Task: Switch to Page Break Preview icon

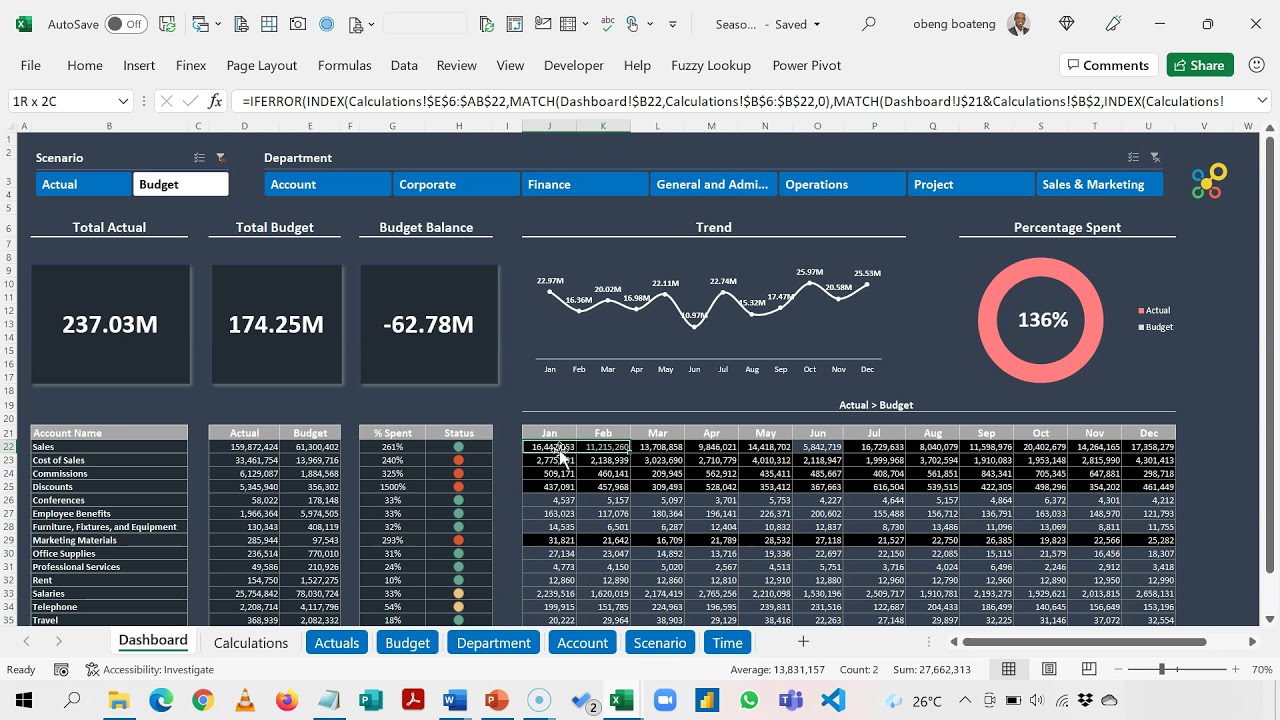Action: click(x=1089, y=670)
